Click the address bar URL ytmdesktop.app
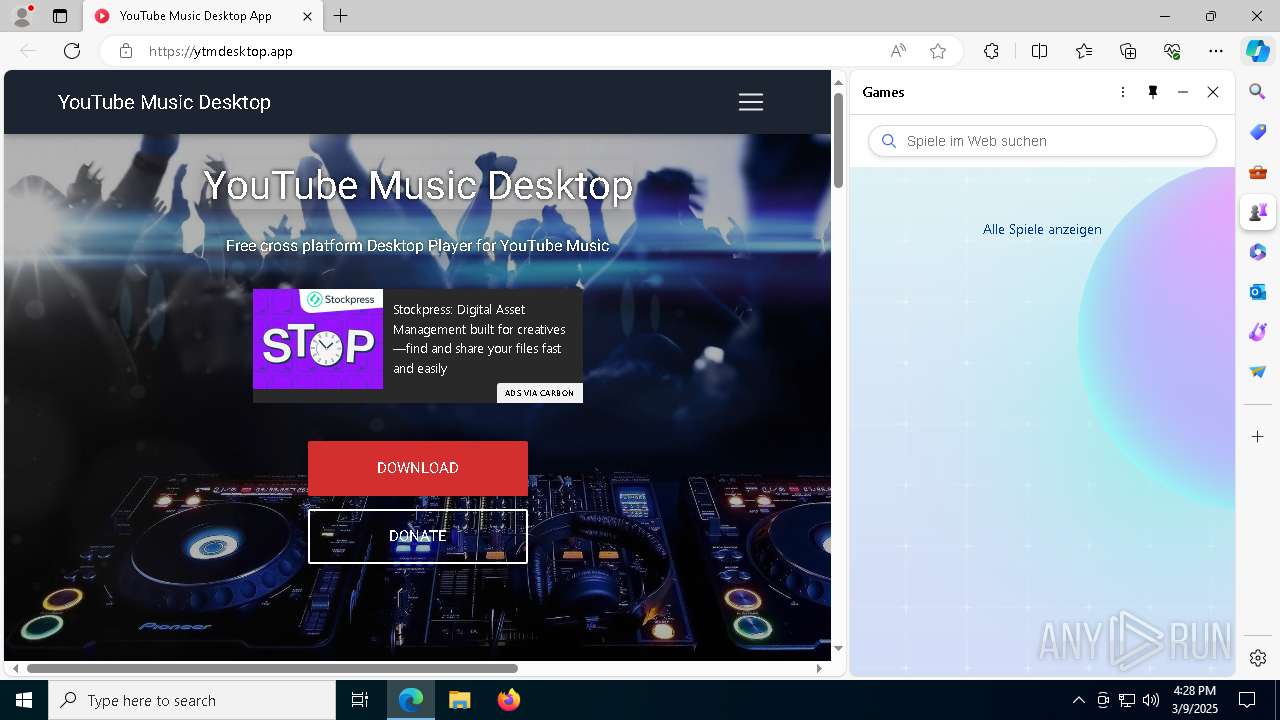This screenshot has width=1280, height=720. click(221, 51)
